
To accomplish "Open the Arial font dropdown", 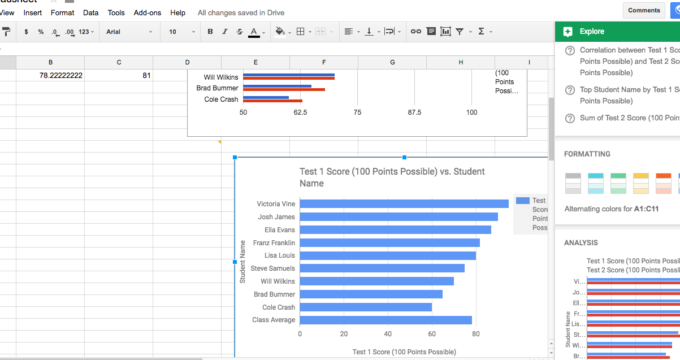I will click(x=129, y=32).
